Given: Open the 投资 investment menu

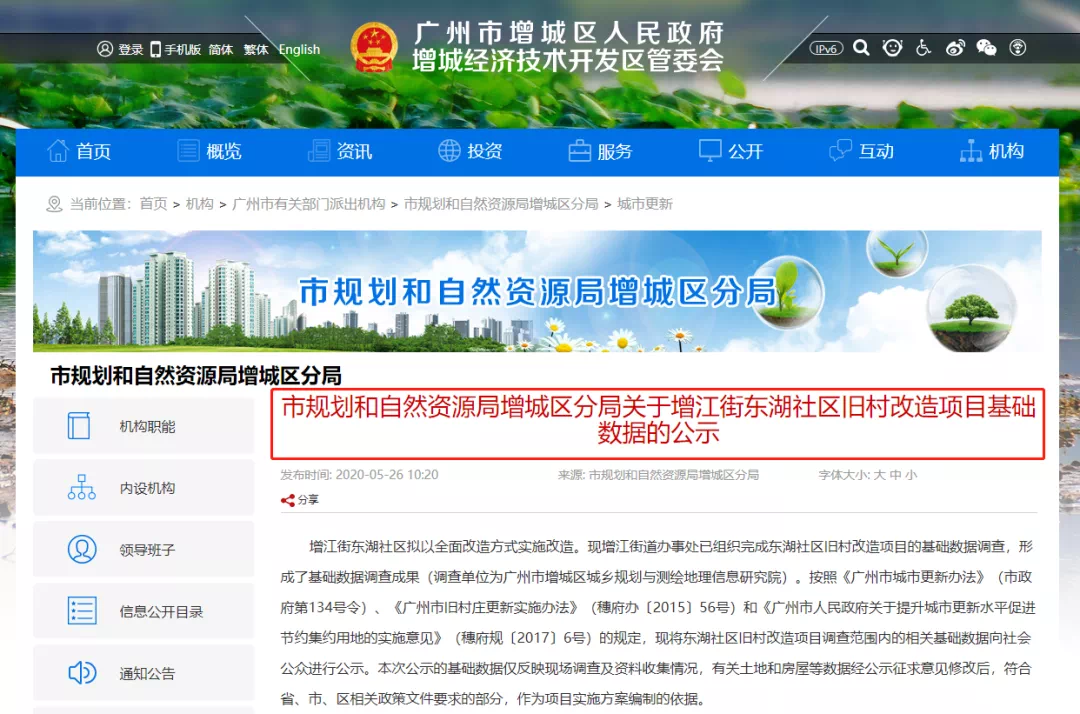Looking at the screenshot, I should click(x=484, y=151).
